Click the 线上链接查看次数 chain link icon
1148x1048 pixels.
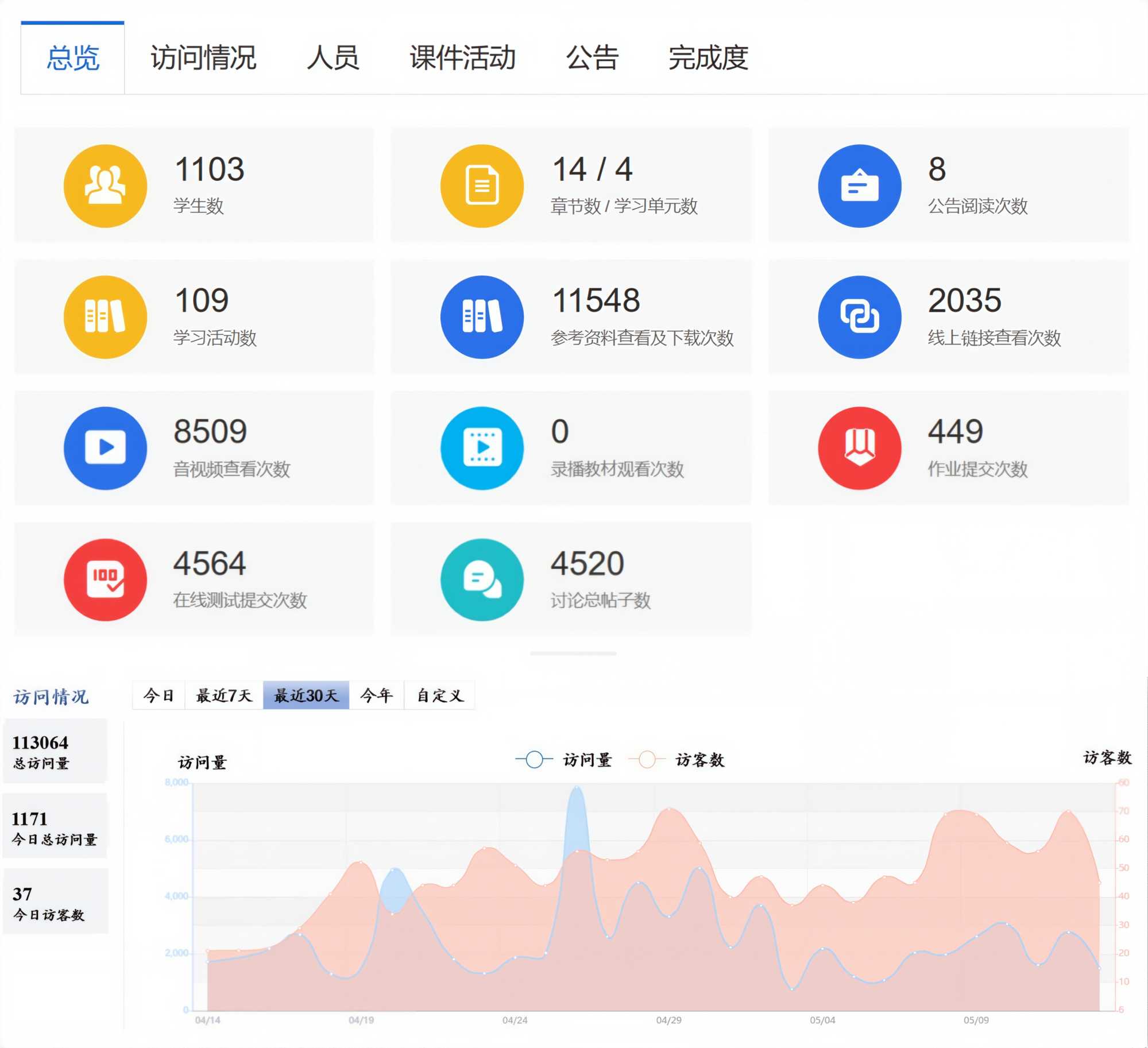coord(859,317)
